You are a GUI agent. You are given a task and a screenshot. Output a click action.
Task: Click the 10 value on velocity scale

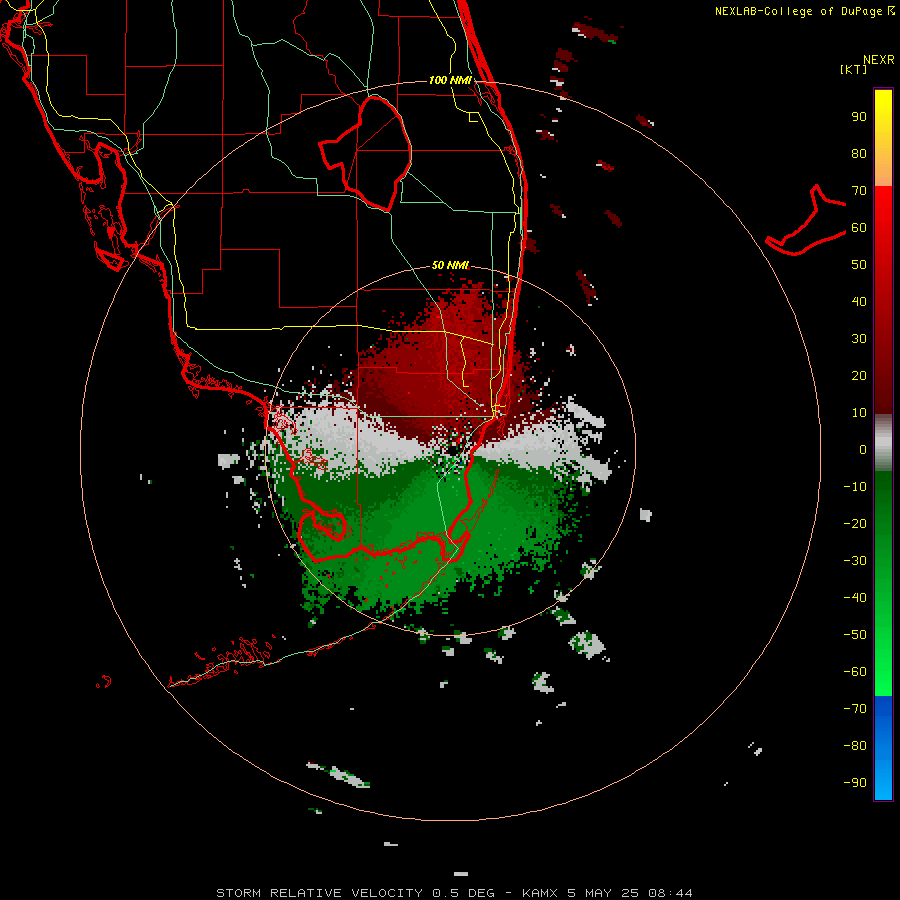[859, 413]
